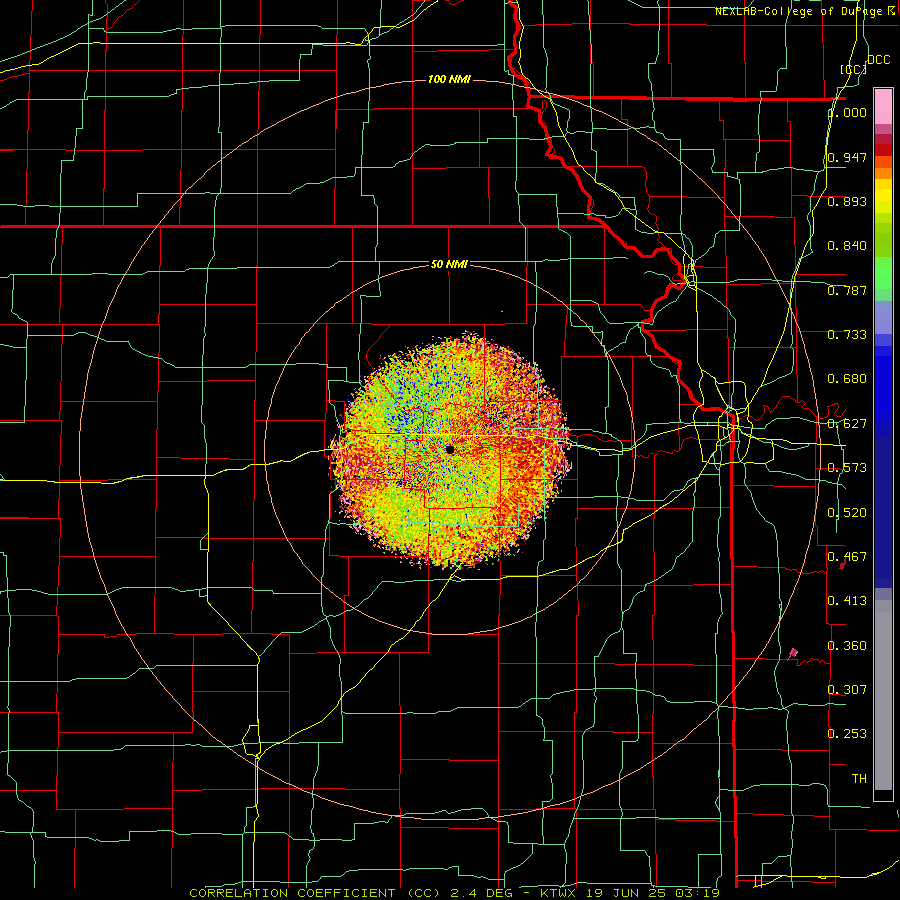Click the 100 NMI range ring label
The width and height of the screenshot is (900, 900).
tap(449, 79)
